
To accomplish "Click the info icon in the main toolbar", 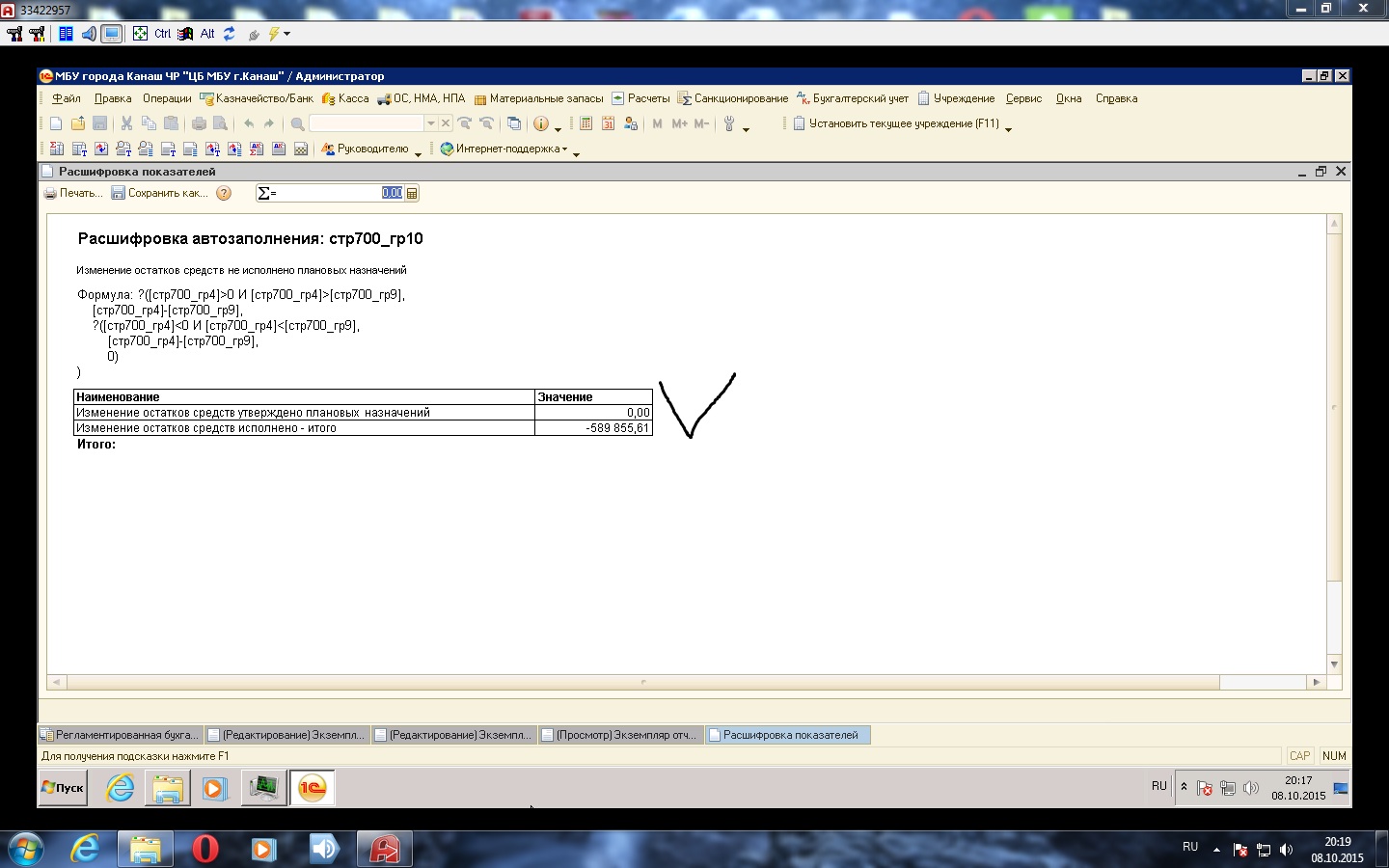I will pos(541,123).
